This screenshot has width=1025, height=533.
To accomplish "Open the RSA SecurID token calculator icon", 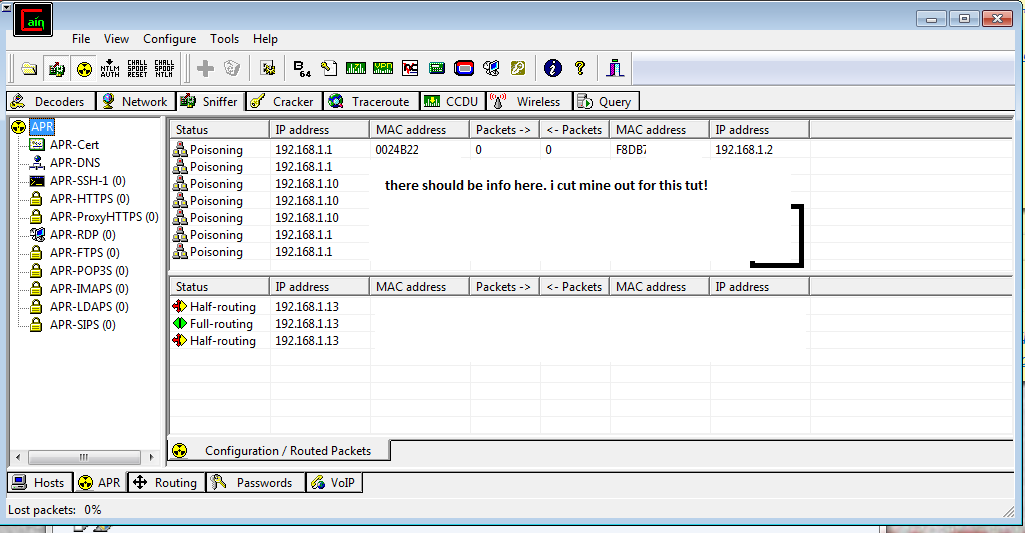I will pos(464,68).
